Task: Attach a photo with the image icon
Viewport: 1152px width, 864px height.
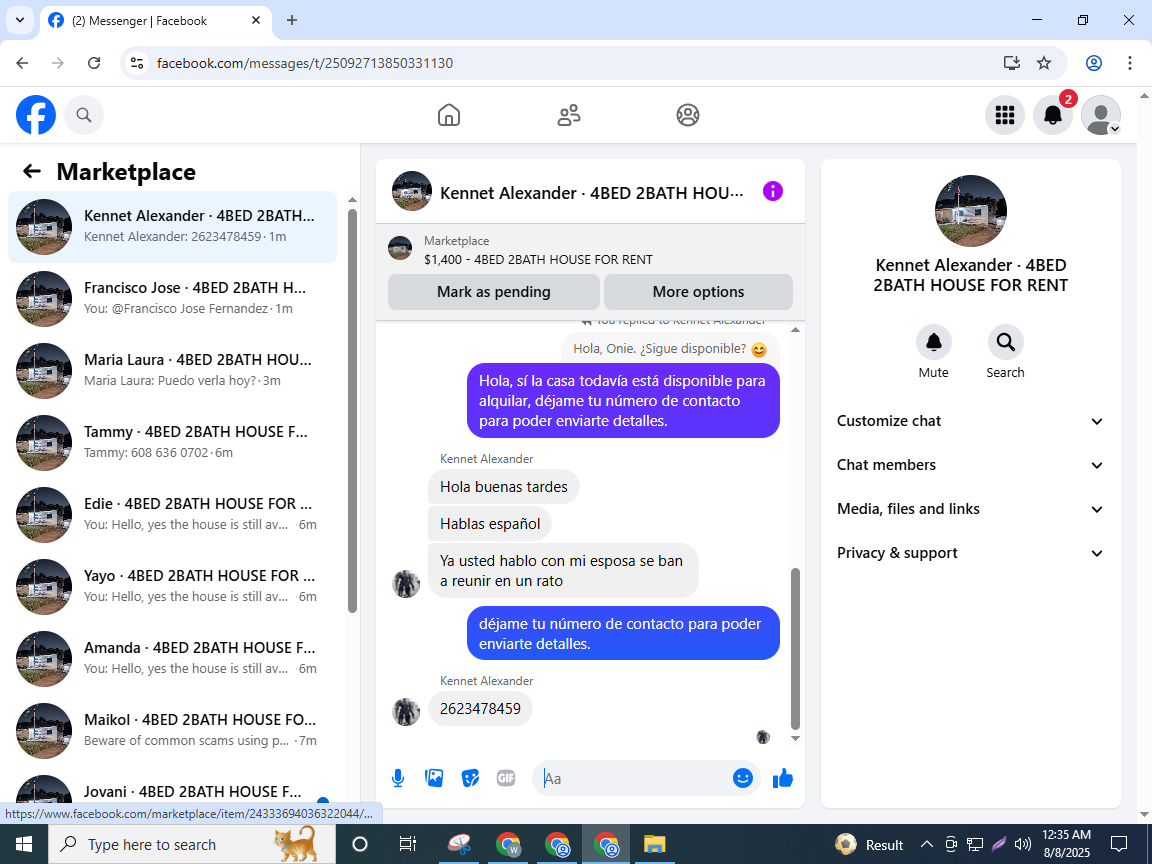Action: pyautogui.click(x=434, y=778)
